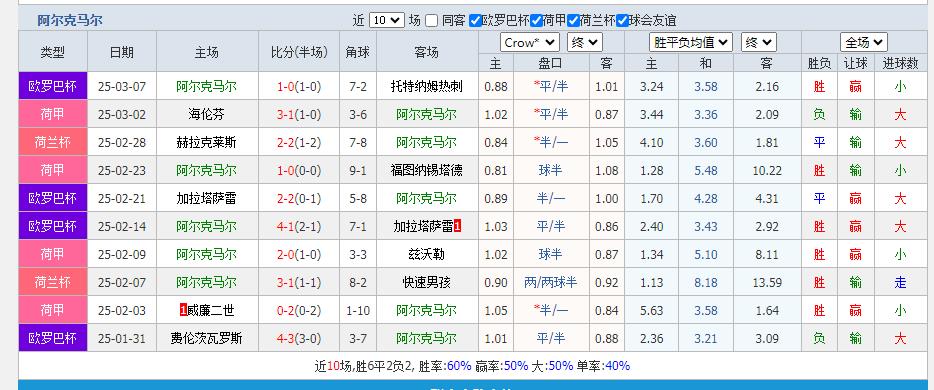Click date 25-02-09
The height and width of the screenshot is (390, 934).
point(122,254)
